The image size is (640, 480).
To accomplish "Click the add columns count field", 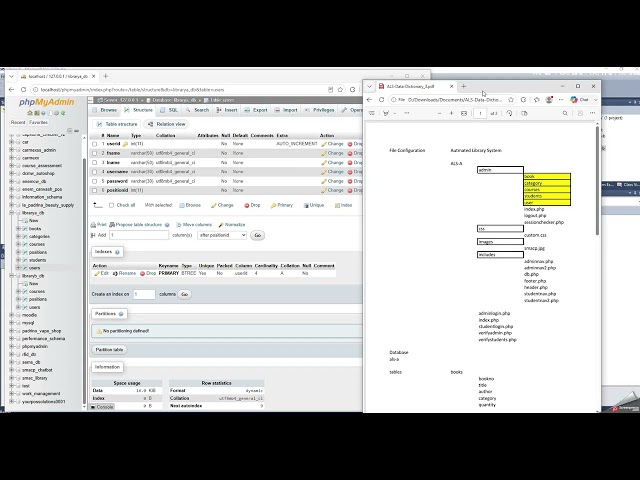I will click(x=139, y=235).
